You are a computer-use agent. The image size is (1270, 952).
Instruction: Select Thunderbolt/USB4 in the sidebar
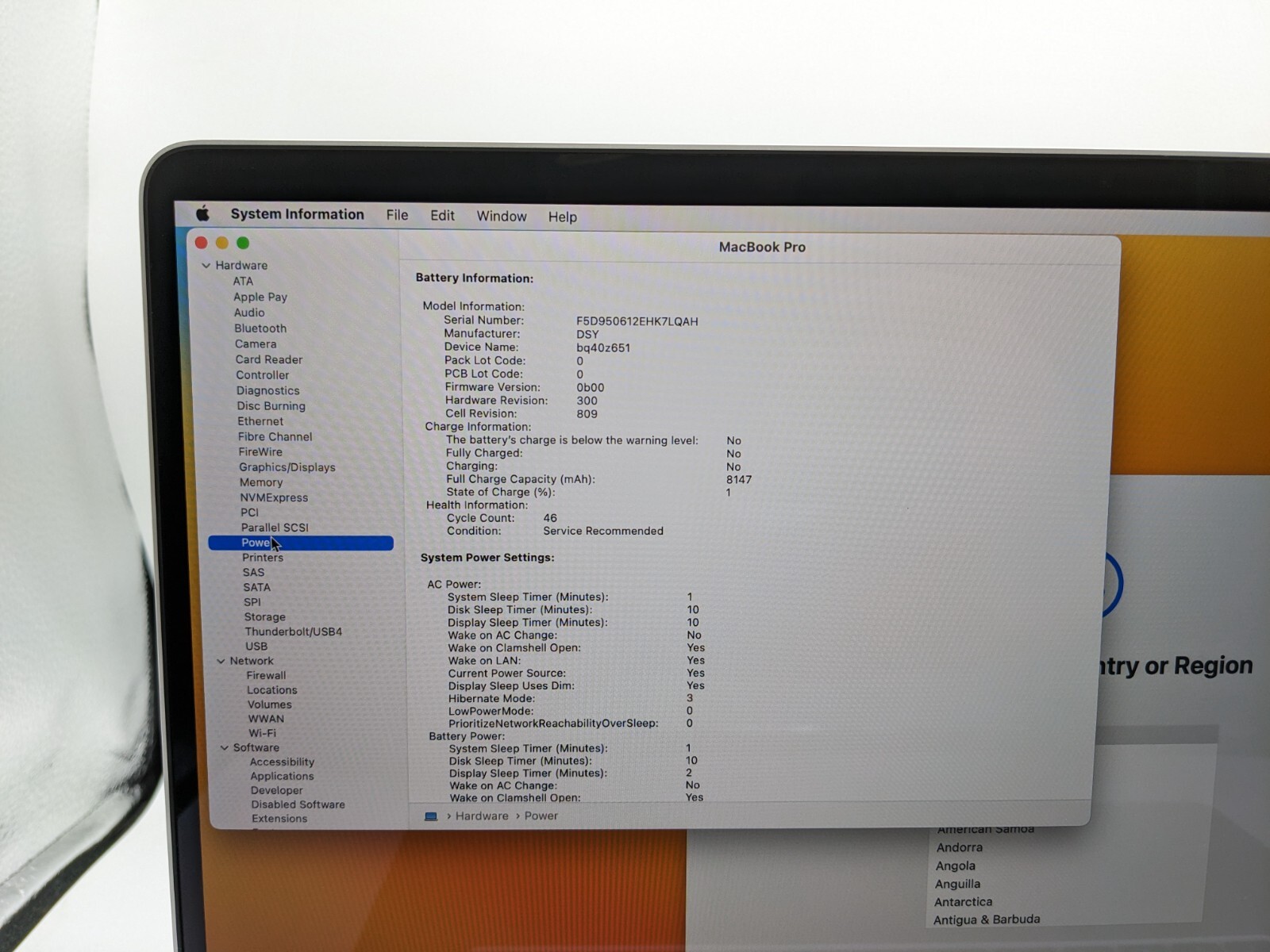coord(294,631)
